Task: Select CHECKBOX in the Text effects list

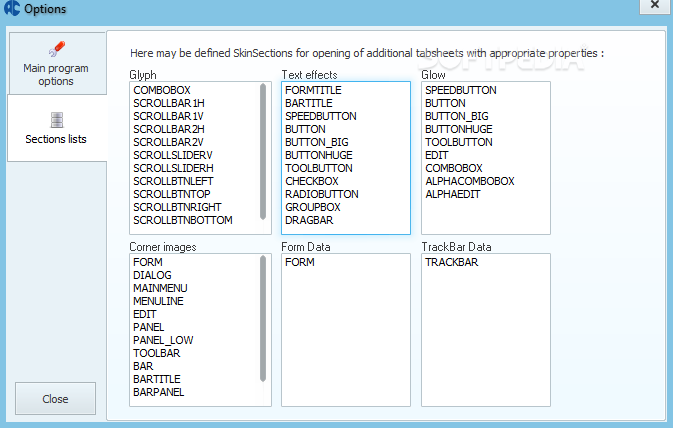Action: (x=312, y=181)
